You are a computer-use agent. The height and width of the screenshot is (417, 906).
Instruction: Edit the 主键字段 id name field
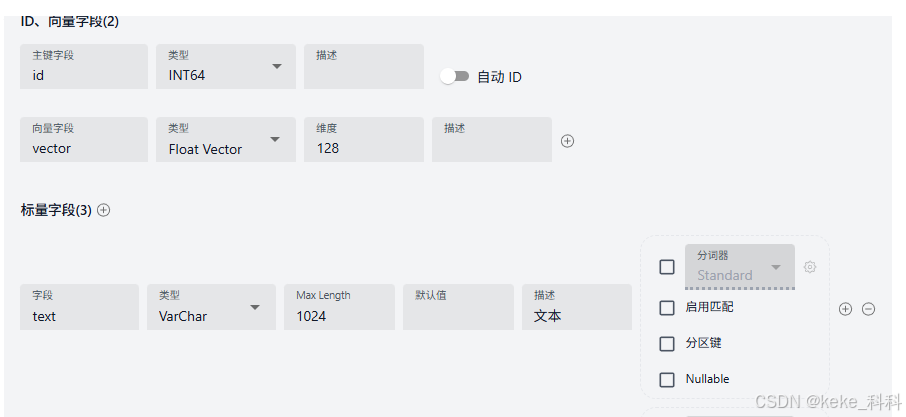[x=84, y=66]
